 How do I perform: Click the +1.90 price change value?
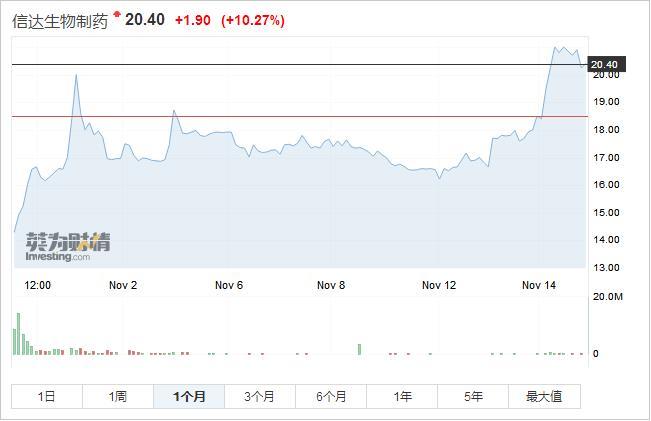pyautogui.click(x=192, y=21)
